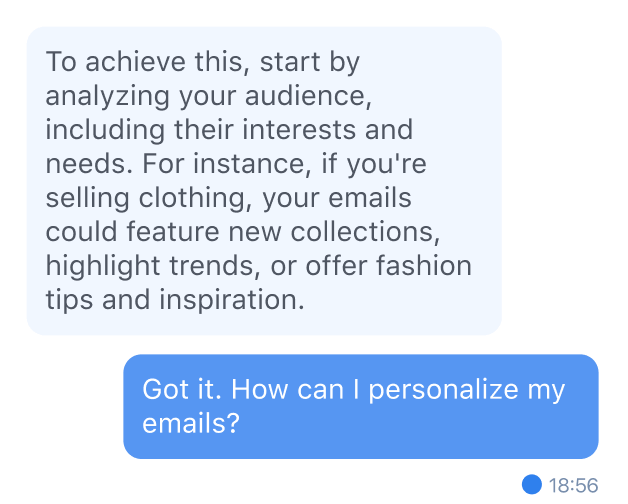Click the phrase "tips and inspiration."
This screenshot has width=628, height=504.
174,300
